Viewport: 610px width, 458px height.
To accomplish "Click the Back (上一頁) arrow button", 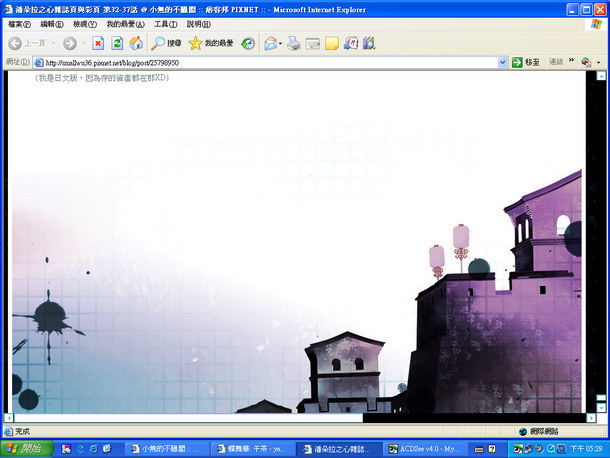I will point(27,43).
